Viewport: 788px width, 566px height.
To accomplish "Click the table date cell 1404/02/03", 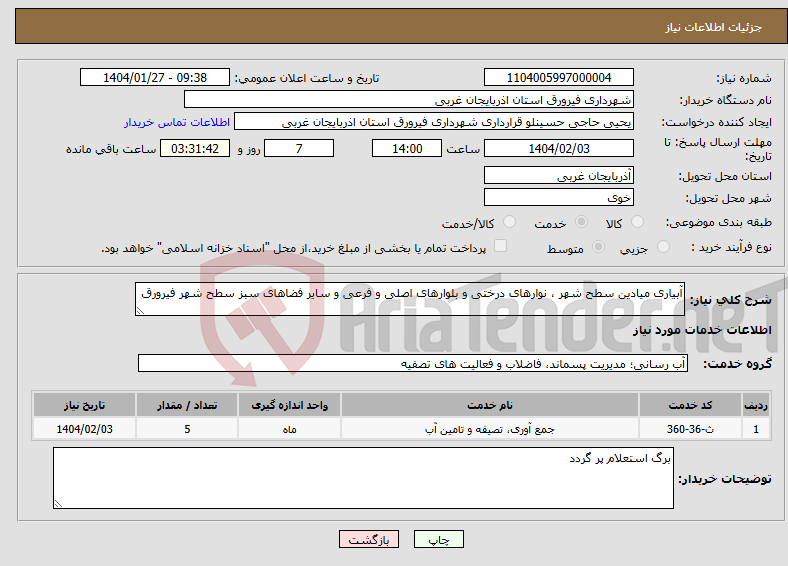I will (84, 429).
